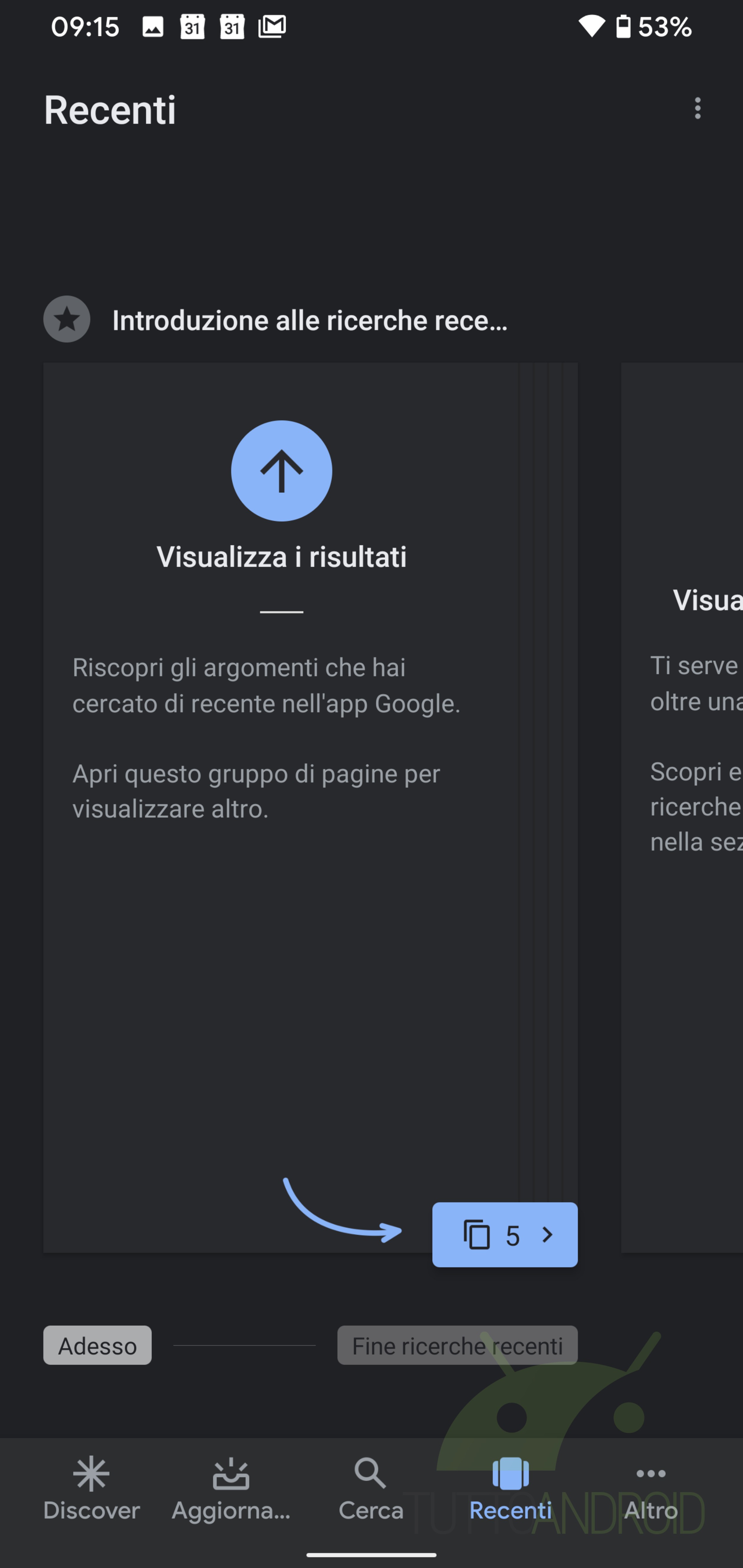Tap the Cerca magnifier icon
Image resolution: width=743 pixels, height=1568 pixels.
pos(370,1473)
